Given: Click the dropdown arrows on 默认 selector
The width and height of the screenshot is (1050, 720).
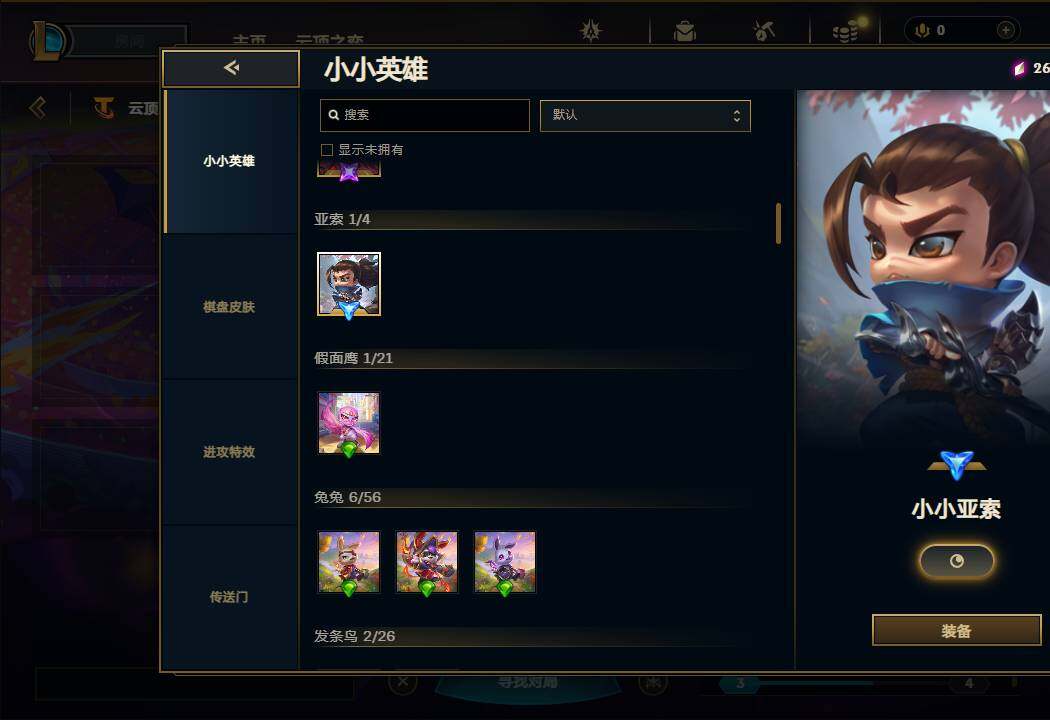Looking at the screenshot, I should click(737, 115).
